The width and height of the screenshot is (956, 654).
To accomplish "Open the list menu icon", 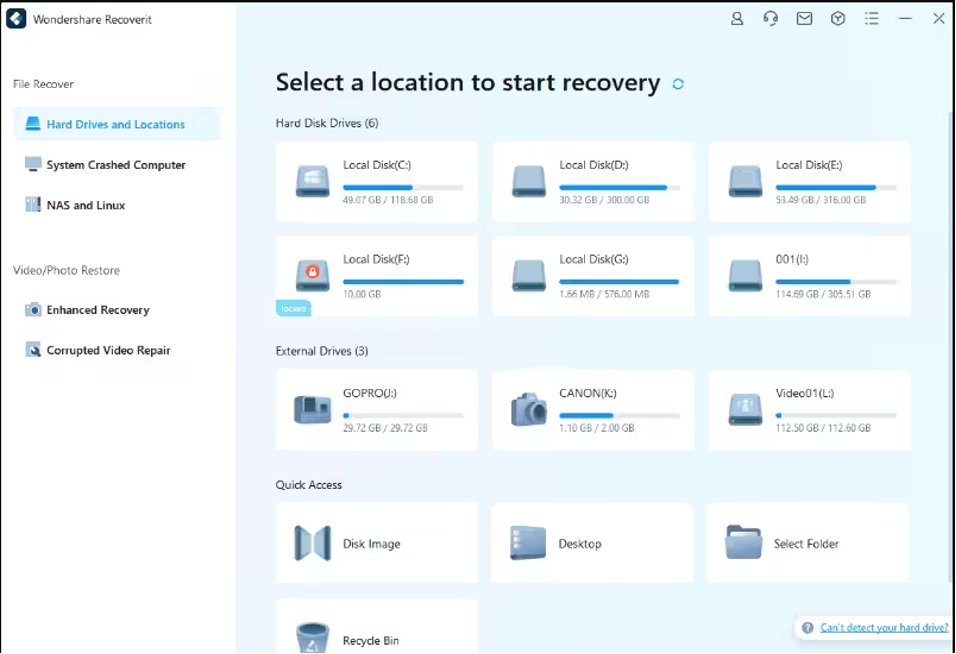I will click(872, 19).
